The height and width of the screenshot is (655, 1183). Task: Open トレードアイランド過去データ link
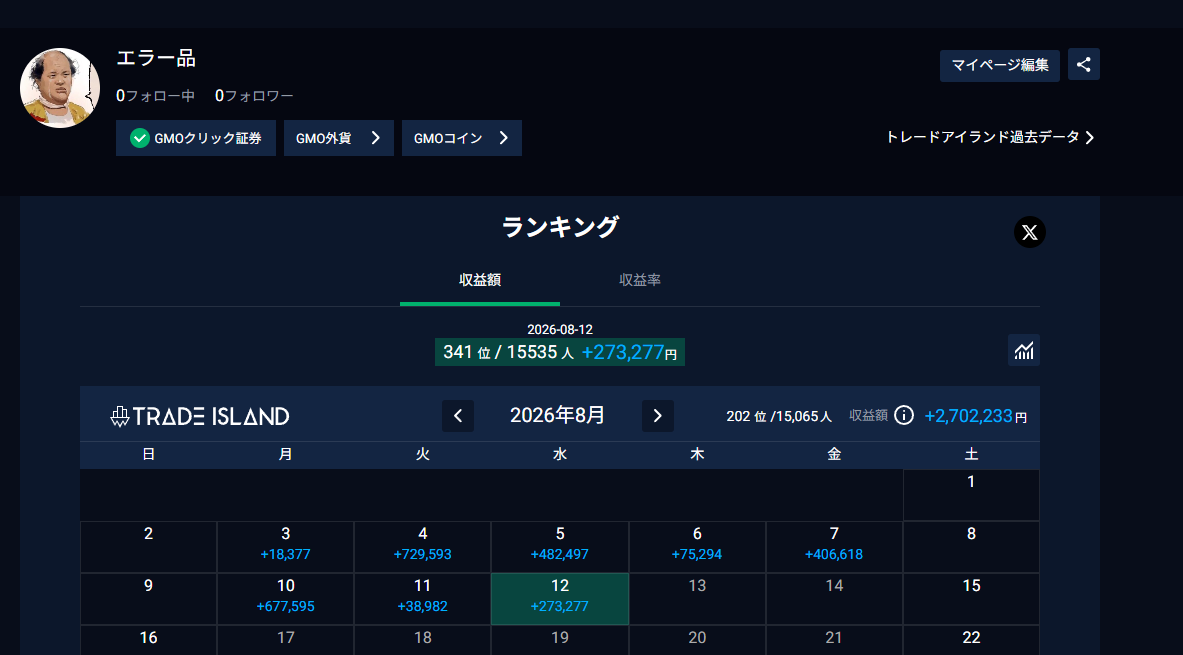(990, 137)
